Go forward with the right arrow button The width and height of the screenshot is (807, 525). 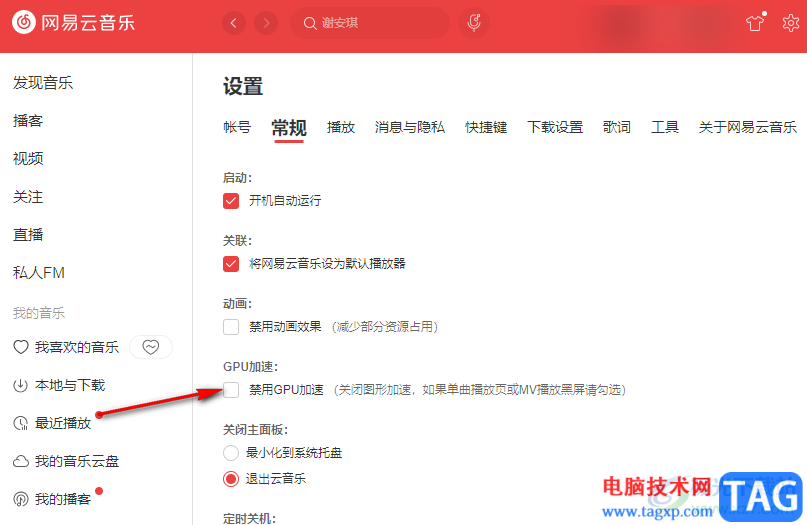pyautogui.click(x=266, y=23)
